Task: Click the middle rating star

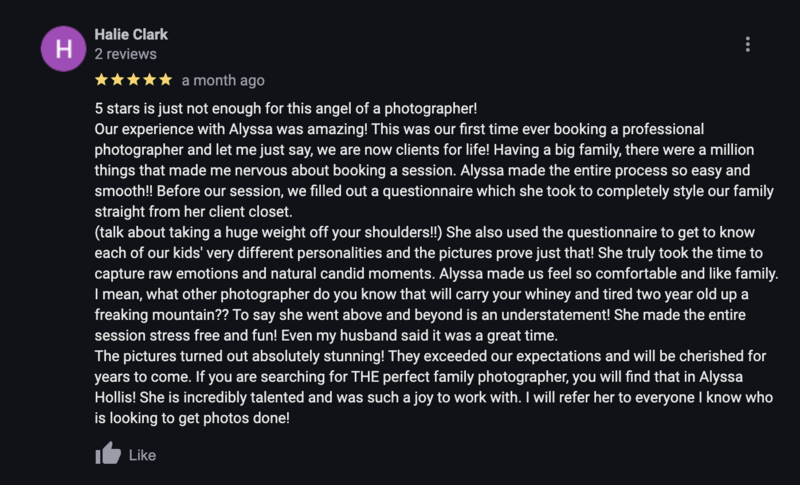Action: coord(134,80)
